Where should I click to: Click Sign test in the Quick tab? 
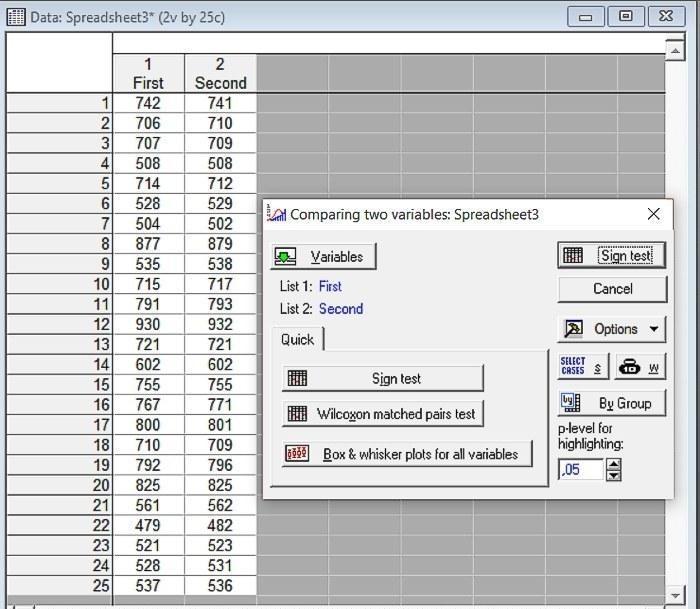383,378
